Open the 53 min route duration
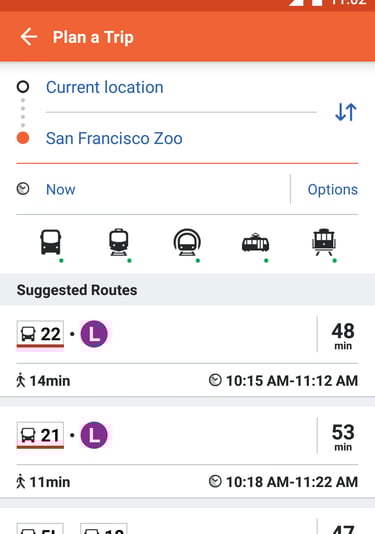The height and width of the screenshot is (534, 375). tap(343, 437)
